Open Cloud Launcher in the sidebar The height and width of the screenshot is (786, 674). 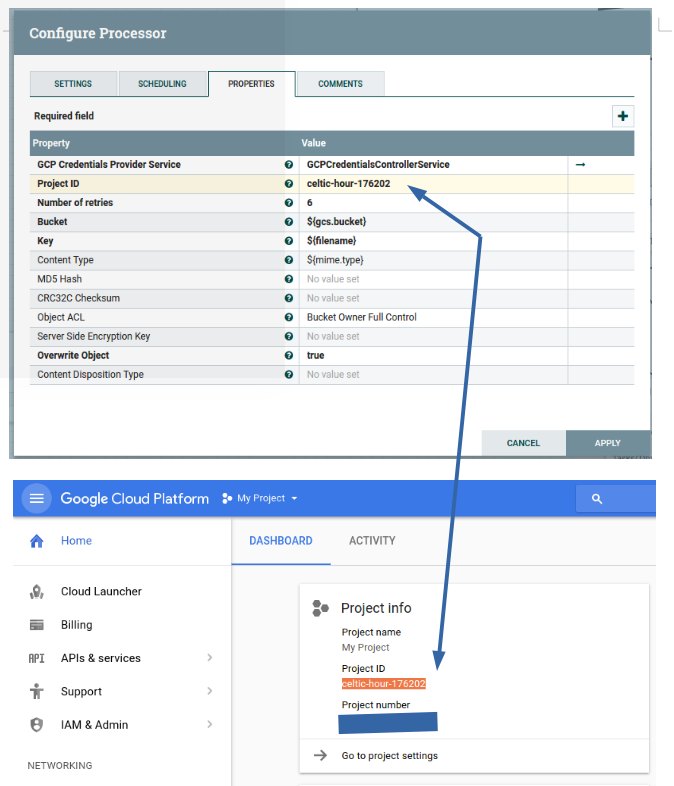pos(101,591)
